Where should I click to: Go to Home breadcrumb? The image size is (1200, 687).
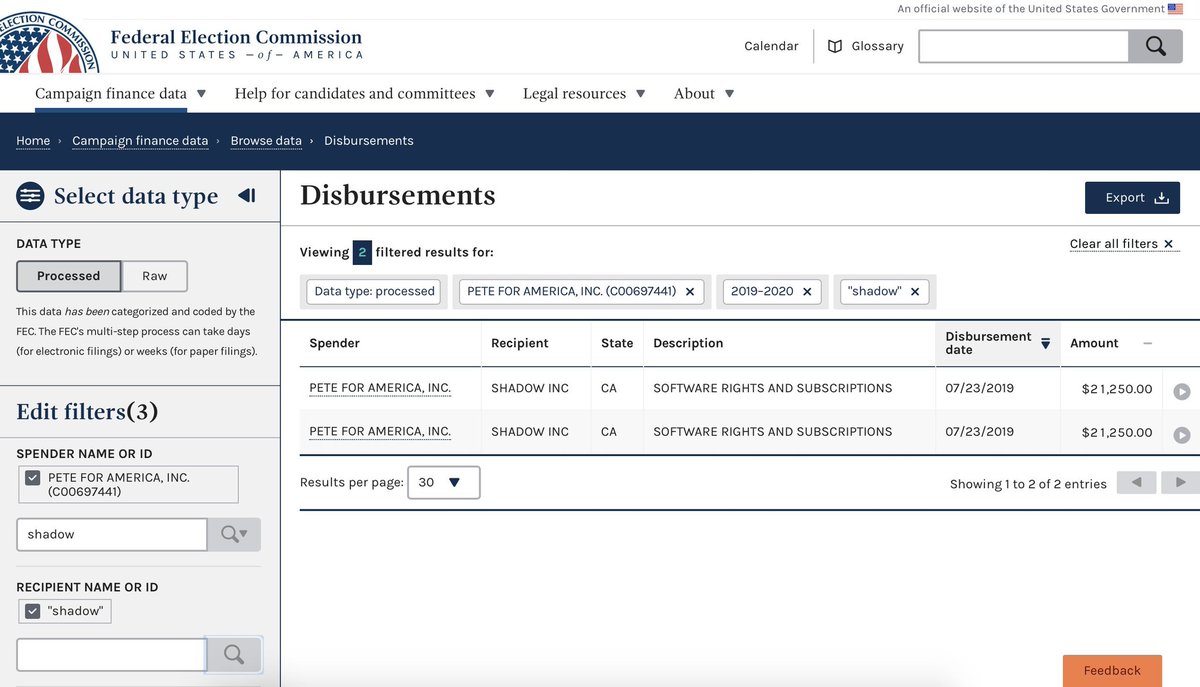pos(33,141)
